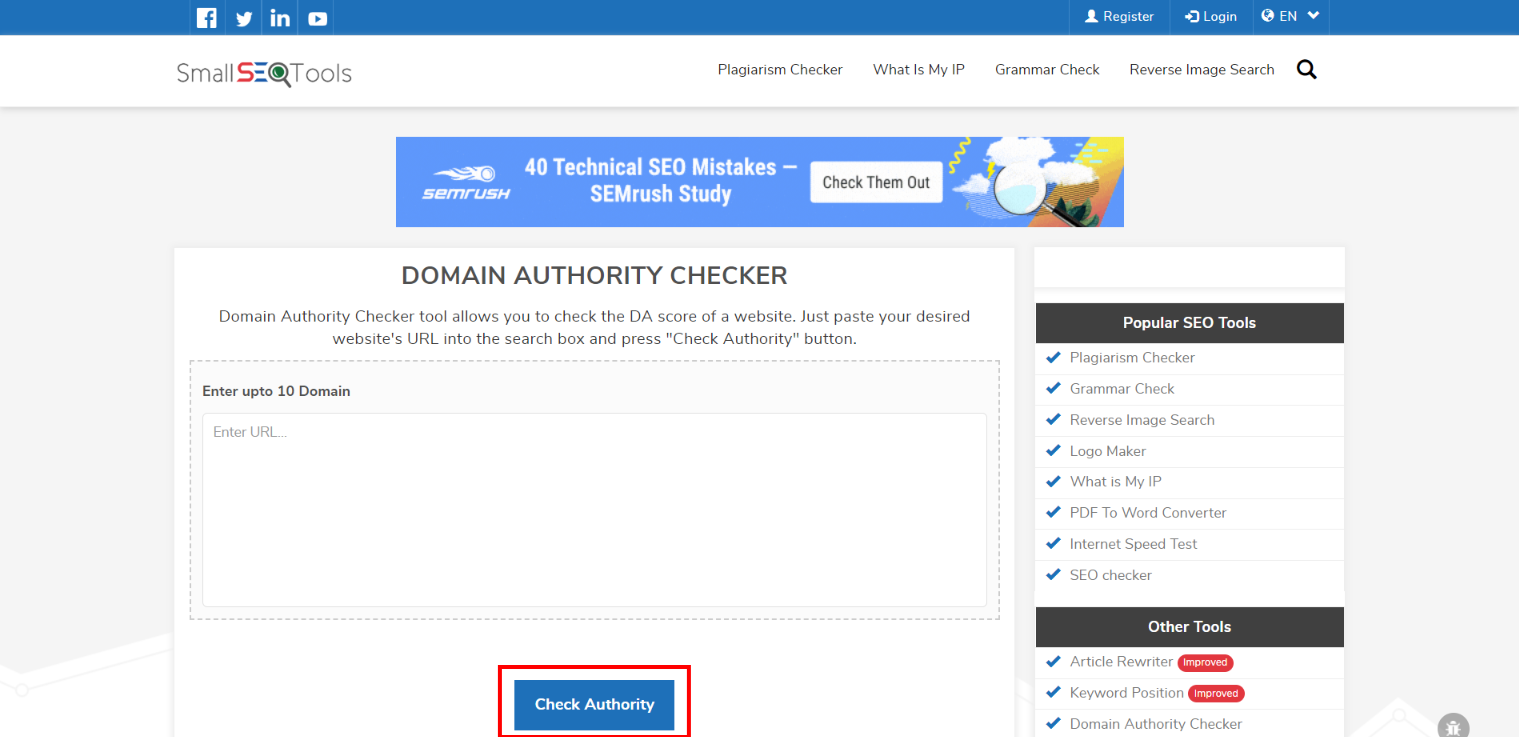Click the SmallSEOTools logo
This screenshot has width=1519, height=737.
click(264, 72)
